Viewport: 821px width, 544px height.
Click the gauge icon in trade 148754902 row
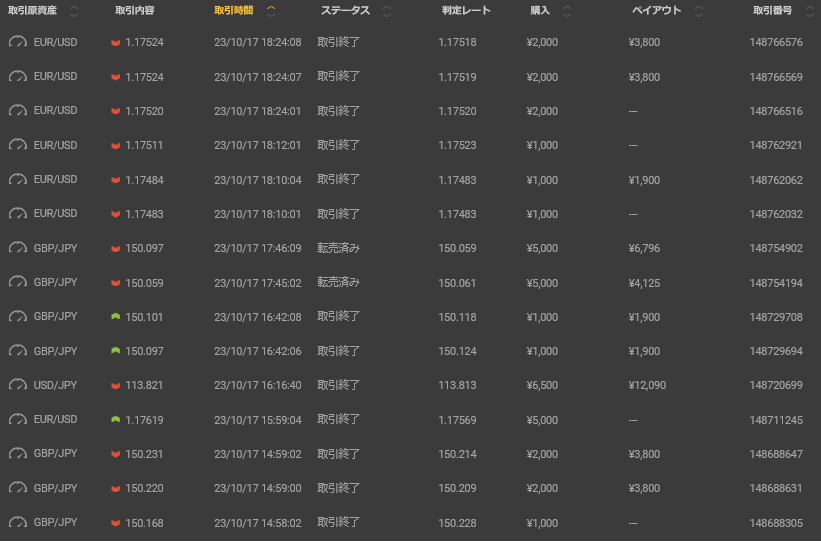click(x=17, y=248)
